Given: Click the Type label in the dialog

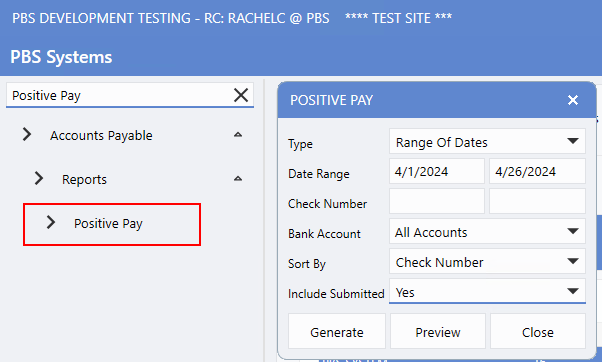Looking at the screenshot, I should (x=300, y=144).
